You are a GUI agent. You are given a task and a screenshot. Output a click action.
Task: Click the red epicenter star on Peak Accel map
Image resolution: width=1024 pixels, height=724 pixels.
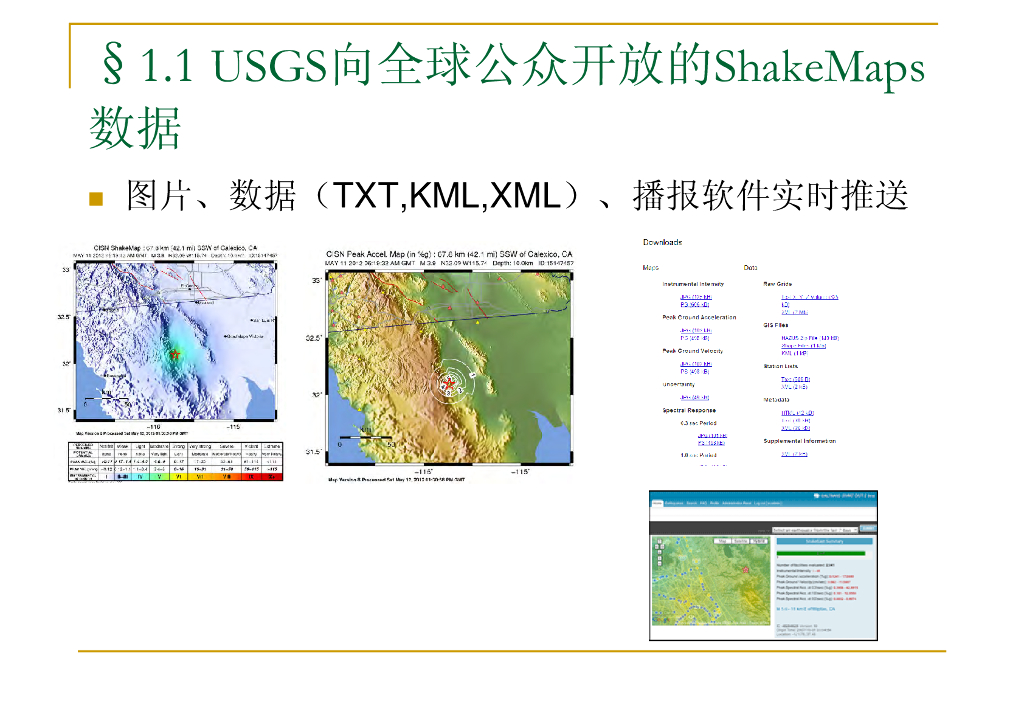449,383
